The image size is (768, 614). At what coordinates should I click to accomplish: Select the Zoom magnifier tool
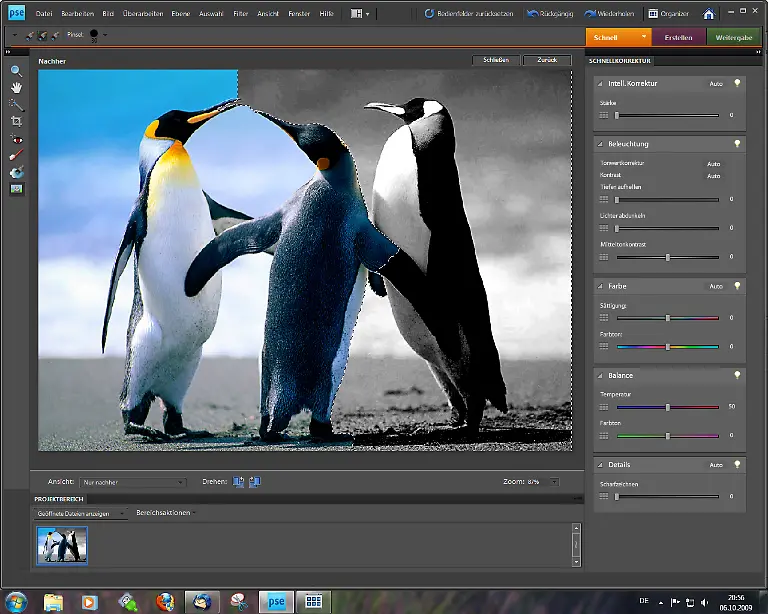click(x=17, y=71)
